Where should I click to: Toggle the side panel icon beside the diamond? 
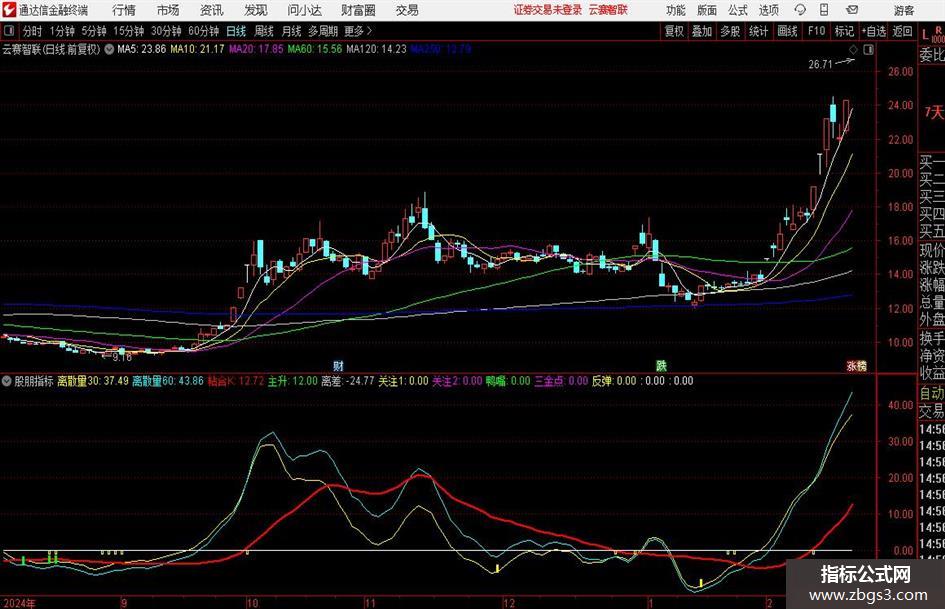tap(868, 49)
